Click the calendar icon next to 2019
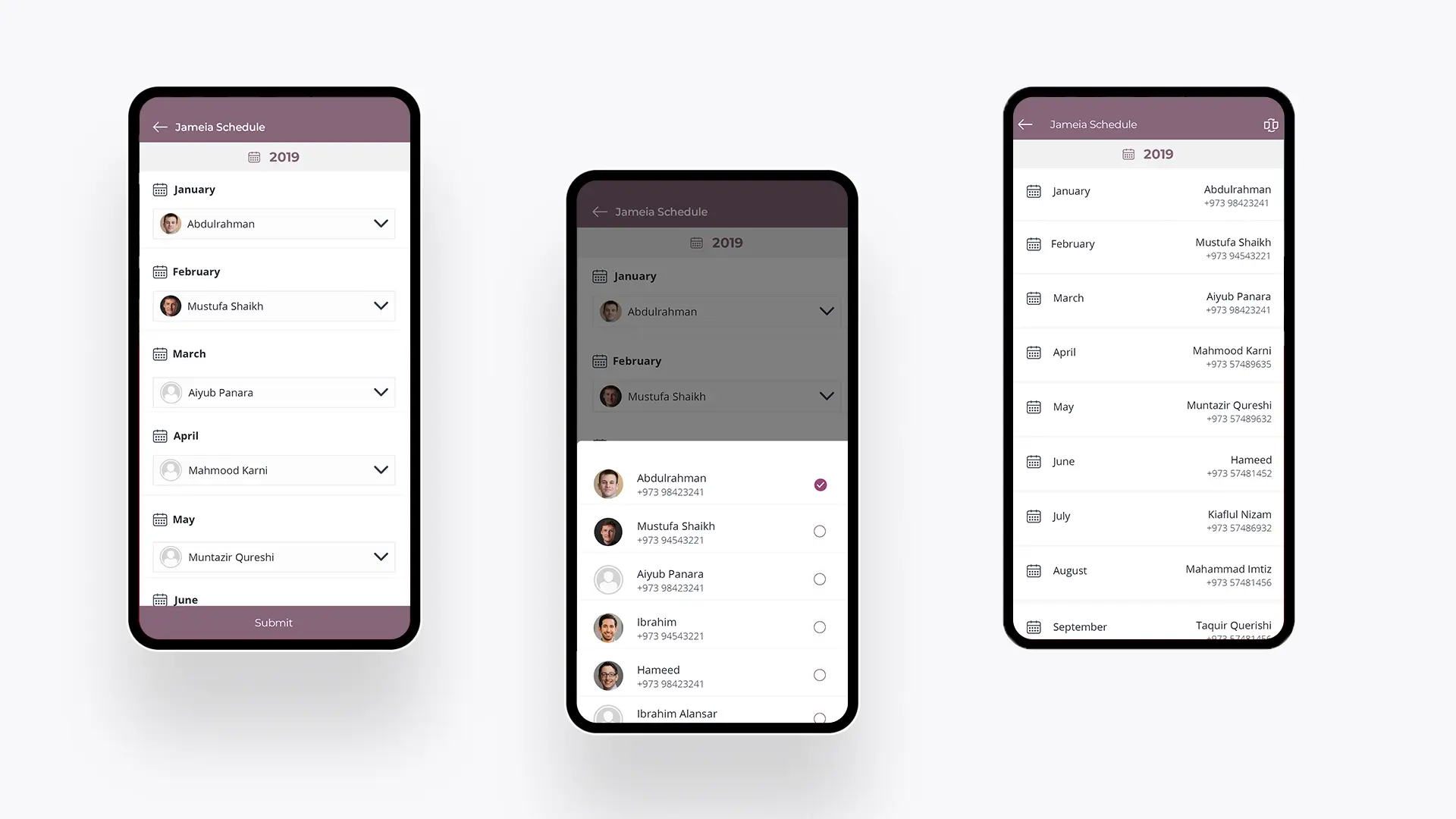1456x819 pixels. coord(253,156)
